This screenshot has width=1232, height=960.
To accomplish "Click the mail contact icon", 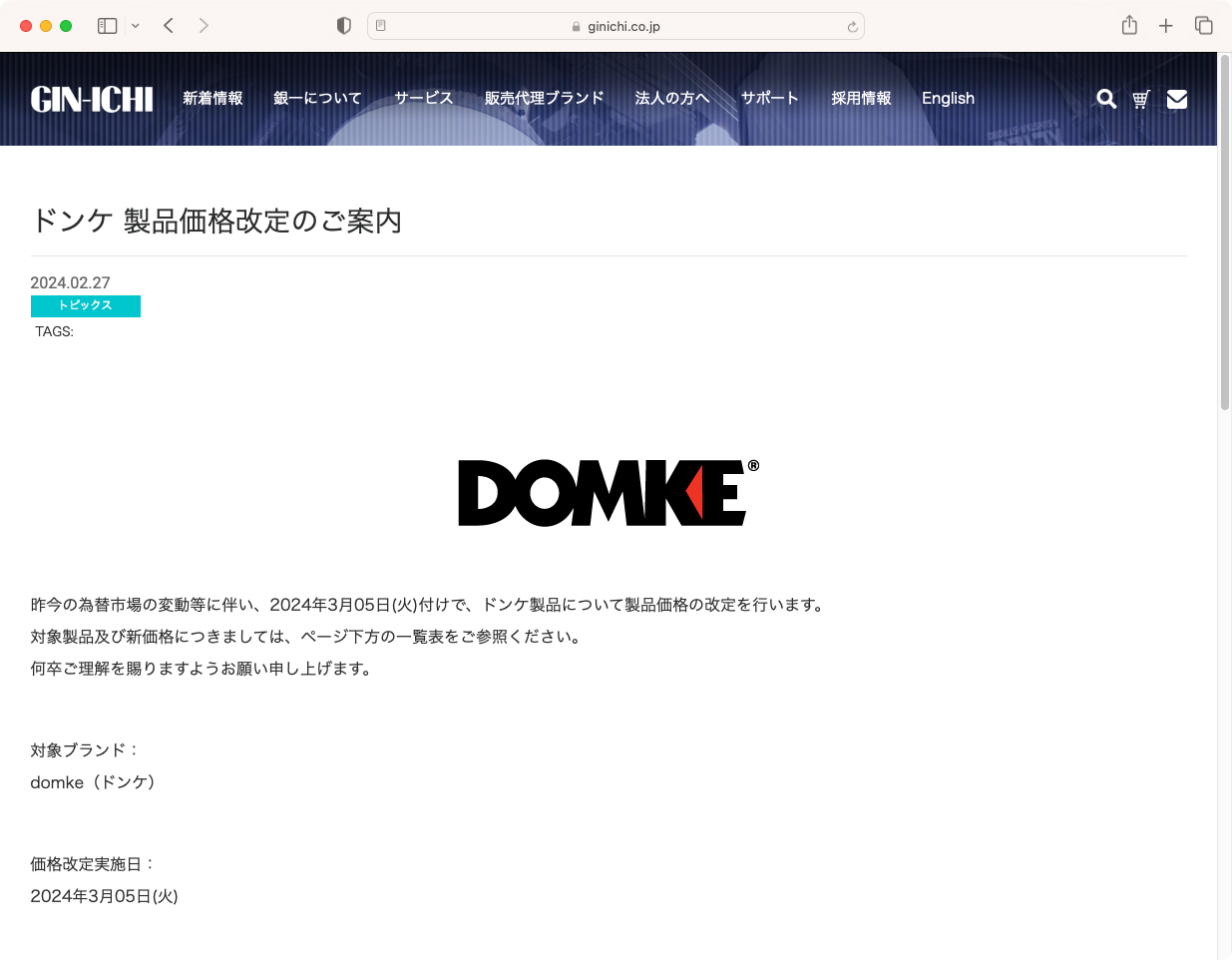I will [x=1176, y=99].
